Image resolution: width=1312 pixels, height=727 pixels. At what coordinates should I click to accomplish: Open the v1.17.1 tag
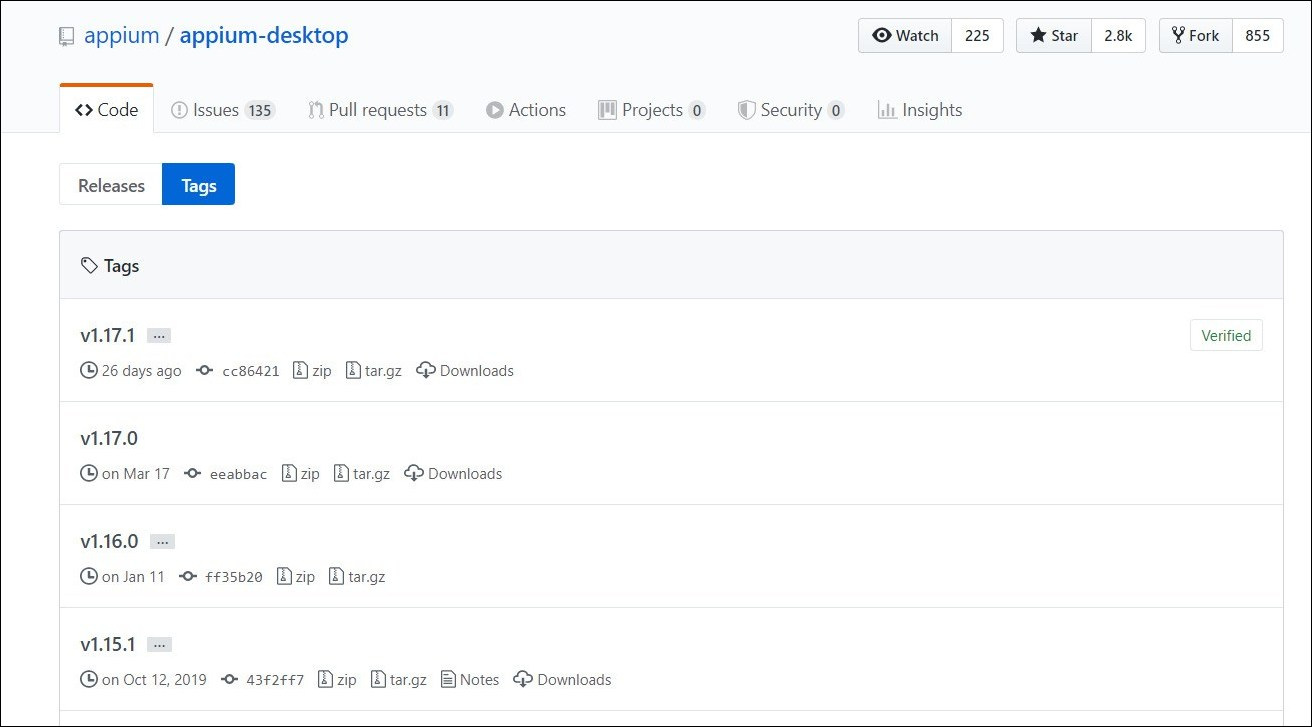pyautogui.click(x=107, y=335)
